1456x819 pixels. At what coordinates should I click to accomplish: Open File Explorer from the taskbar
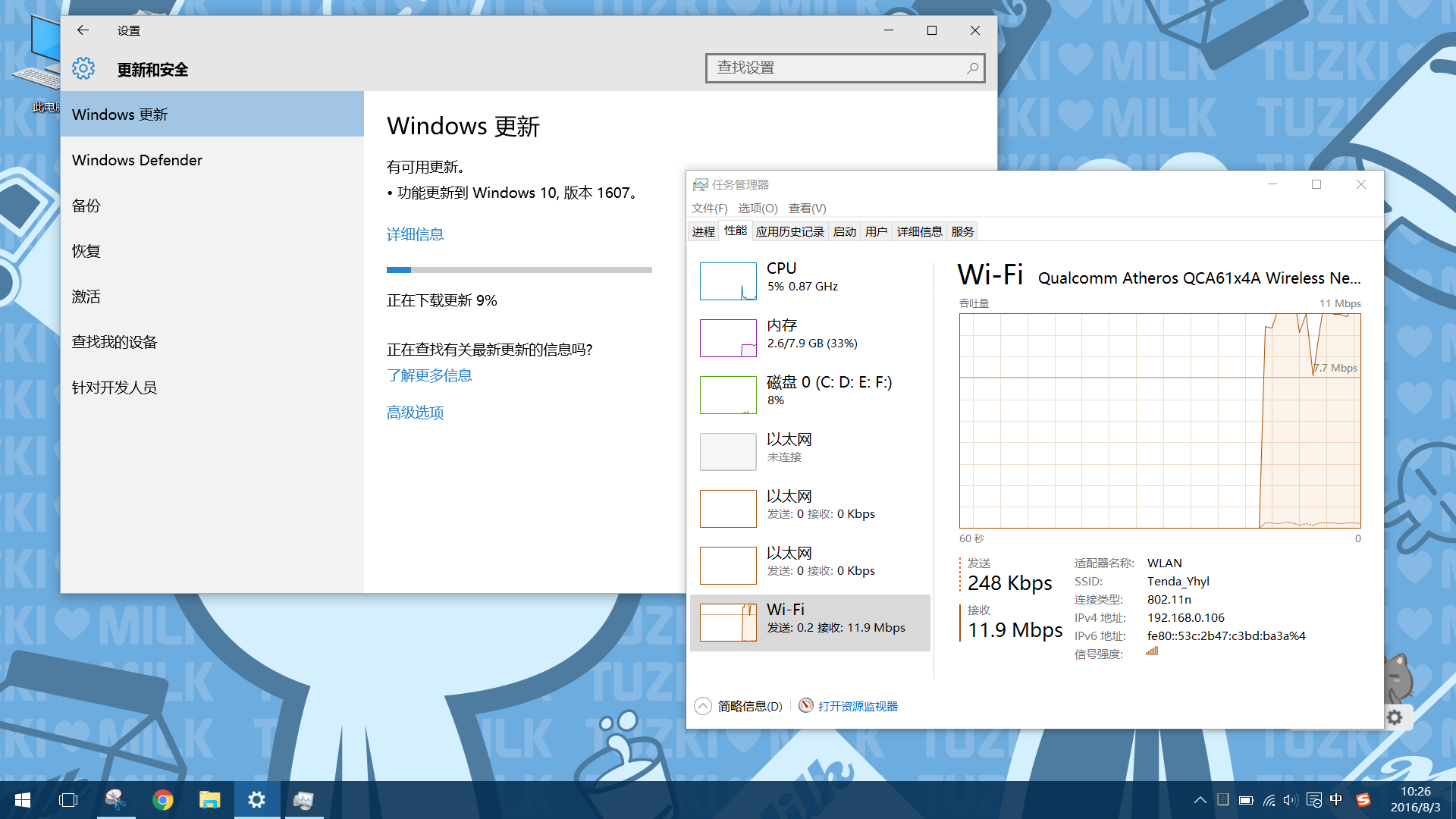[209, 800]
